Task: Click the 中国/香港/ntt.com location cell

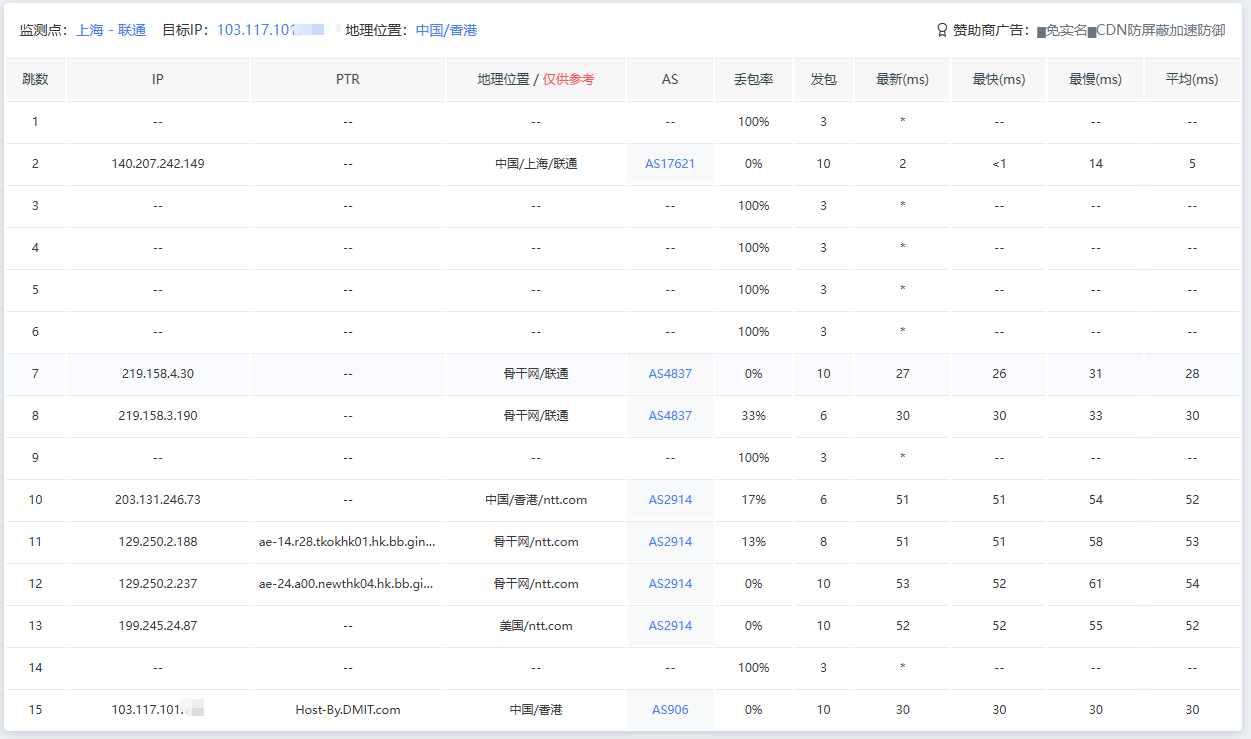Action: (536, 500)
